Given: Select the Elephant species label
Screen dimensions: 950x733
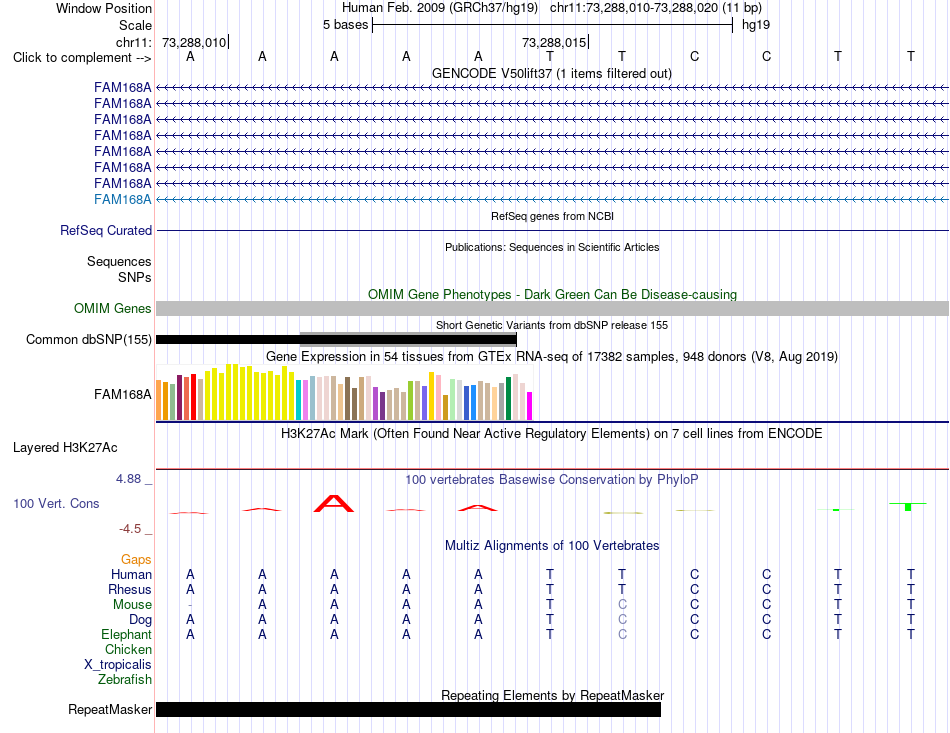Looking at the screenshot, I should point(126,634).
